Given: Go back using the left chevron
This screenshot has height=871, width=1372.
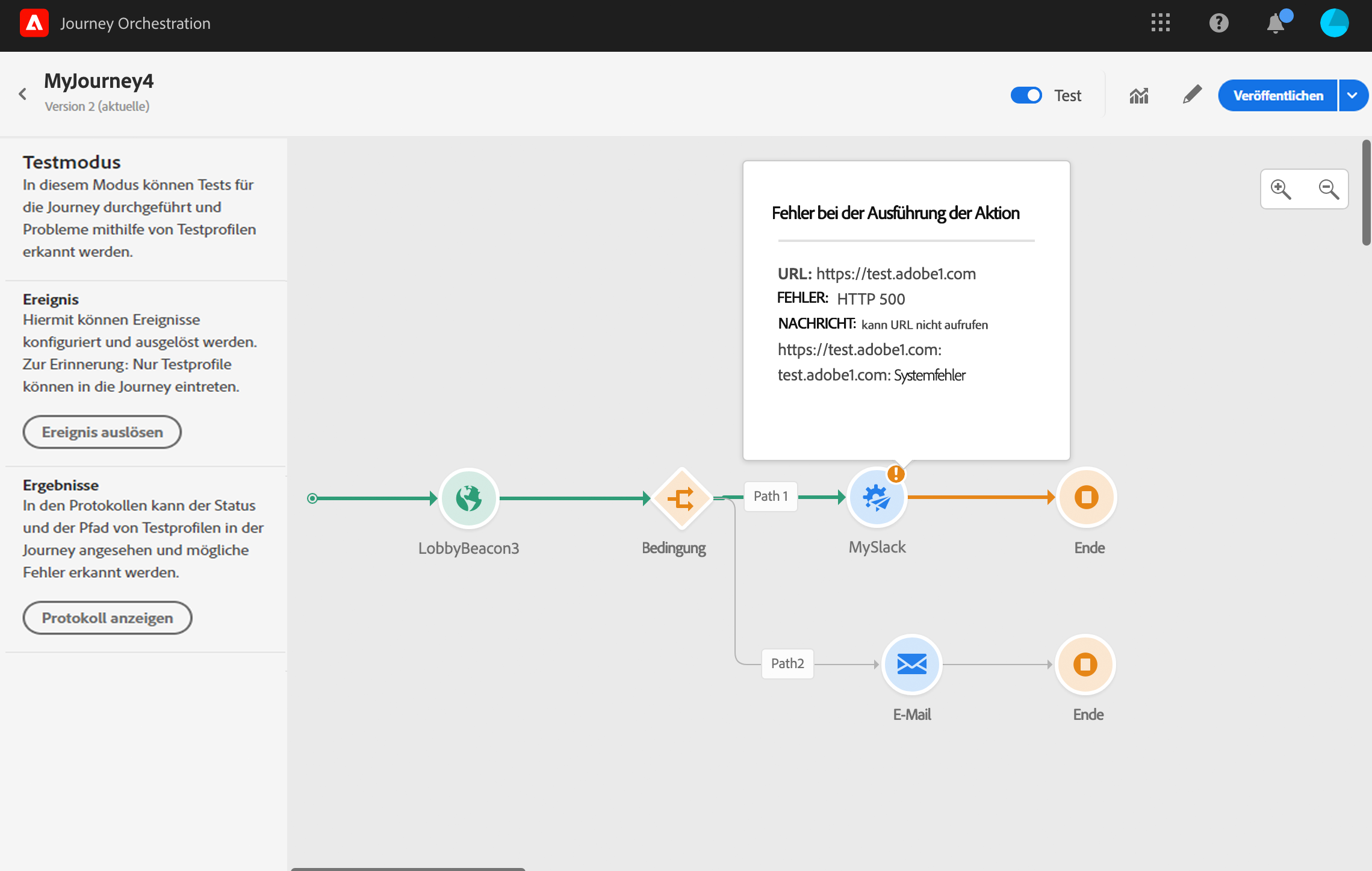Looking at the screenshot, I should click(x=23, y=94).
